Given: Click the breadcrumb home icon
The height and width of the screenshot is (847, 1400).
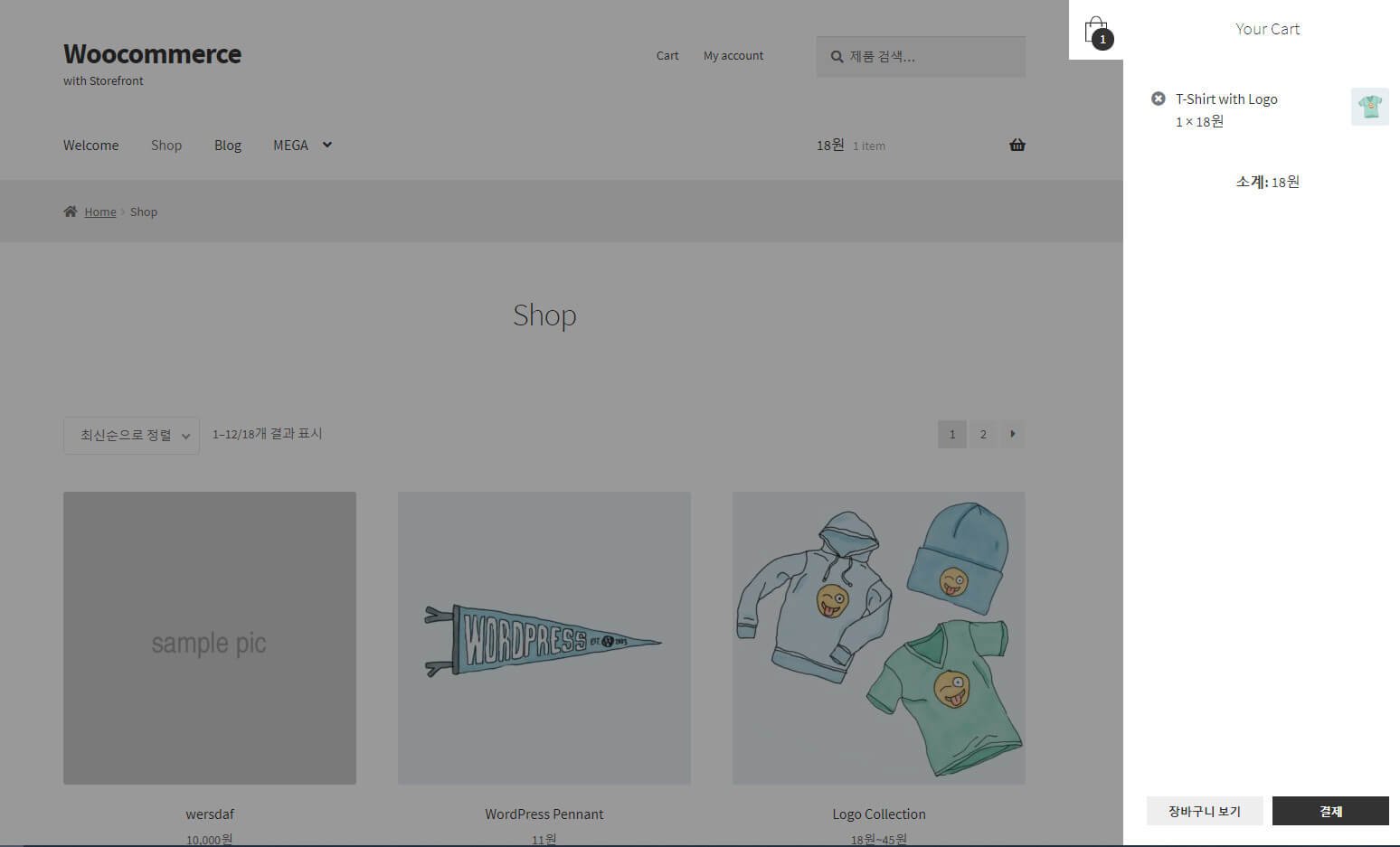Looking at the screenshot, I should point(70,212).
